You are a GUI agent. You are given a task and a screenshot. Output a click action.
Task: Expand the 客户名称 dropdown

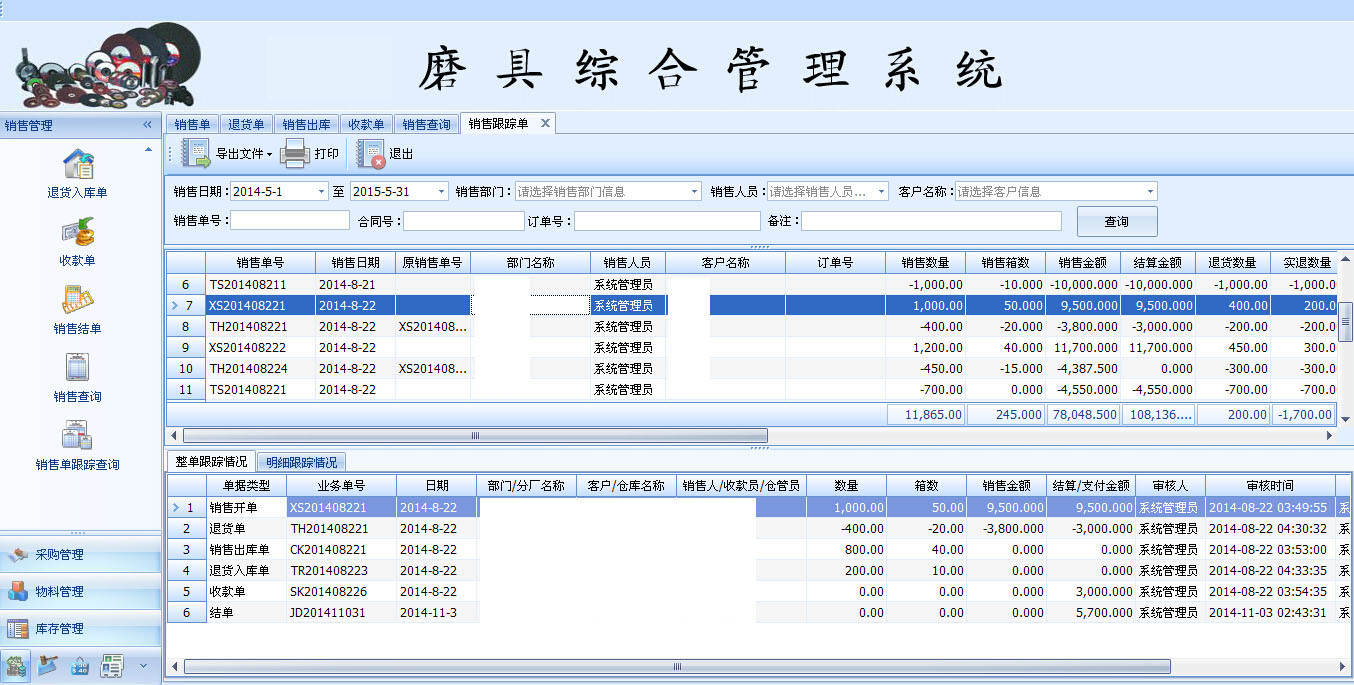pyautogui.click(x=1151, y=191)
